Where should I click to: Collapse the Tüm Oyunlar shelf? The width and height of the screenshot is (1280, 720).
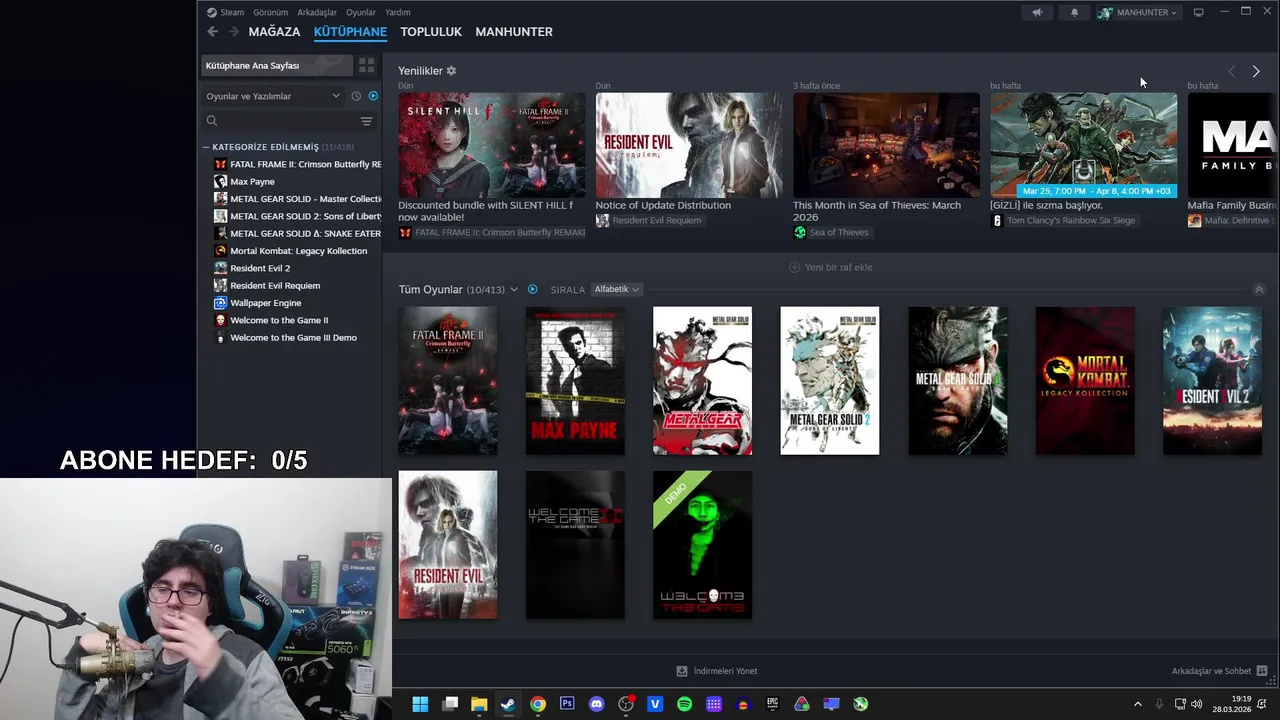(x=1259, y=289)
